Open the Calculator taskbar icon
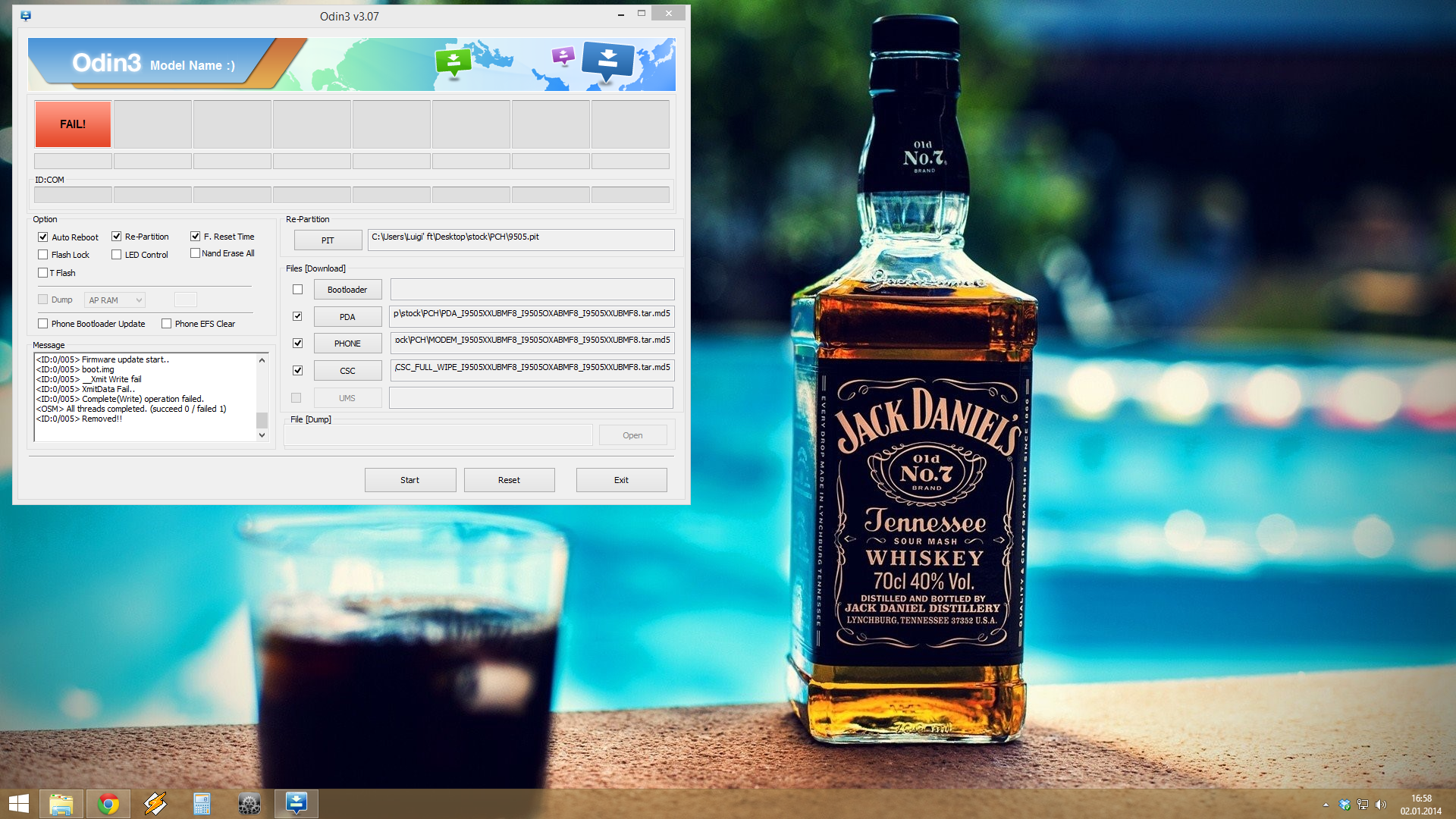Viewport: 1456px width, 819px height. pos(202,804)
